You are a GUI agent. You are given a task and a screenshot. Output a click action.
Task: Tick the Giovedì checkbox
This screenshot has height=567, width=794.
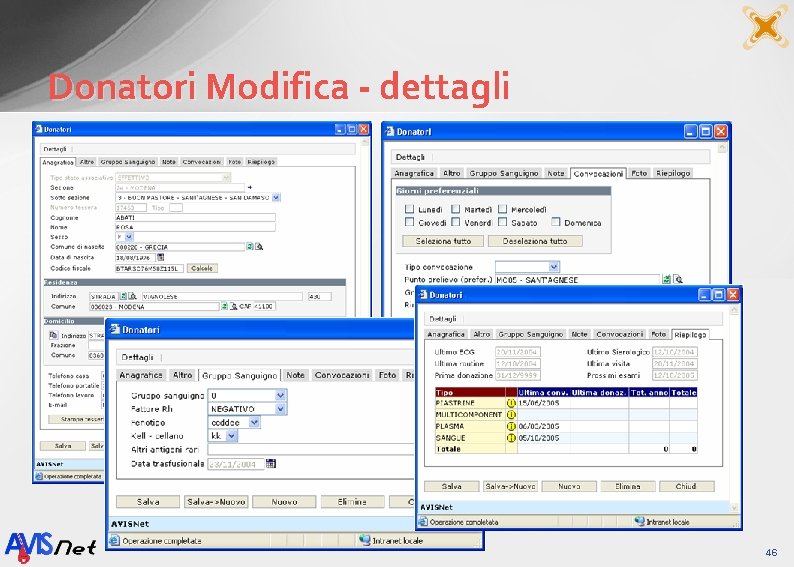tap(409, 222)
